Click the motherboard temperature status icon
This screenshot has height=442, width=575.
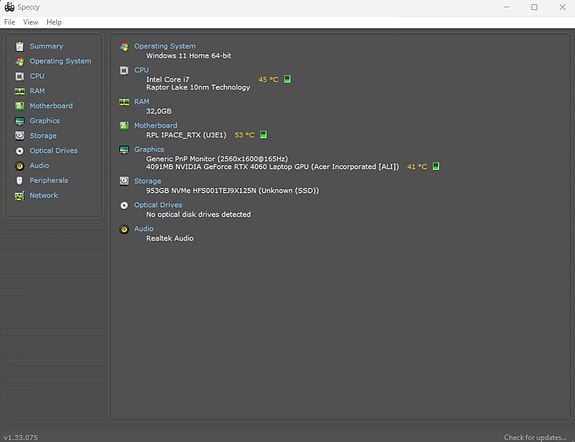pyautogui.click(x=263, y=135)
